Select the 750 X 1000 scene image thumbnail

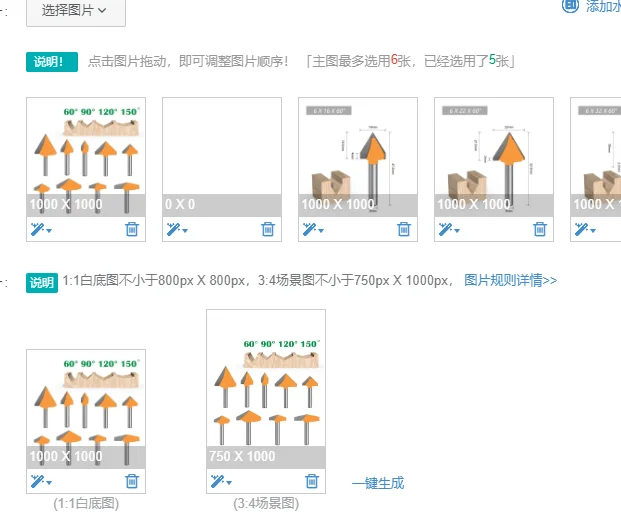pyautogui.click(x=266, y=389)
